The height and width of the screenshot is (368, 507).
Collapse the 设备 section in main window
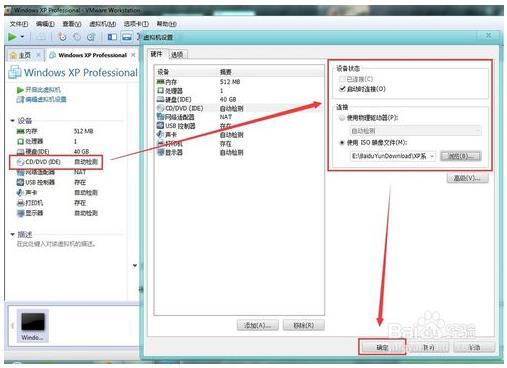point(13,121)
